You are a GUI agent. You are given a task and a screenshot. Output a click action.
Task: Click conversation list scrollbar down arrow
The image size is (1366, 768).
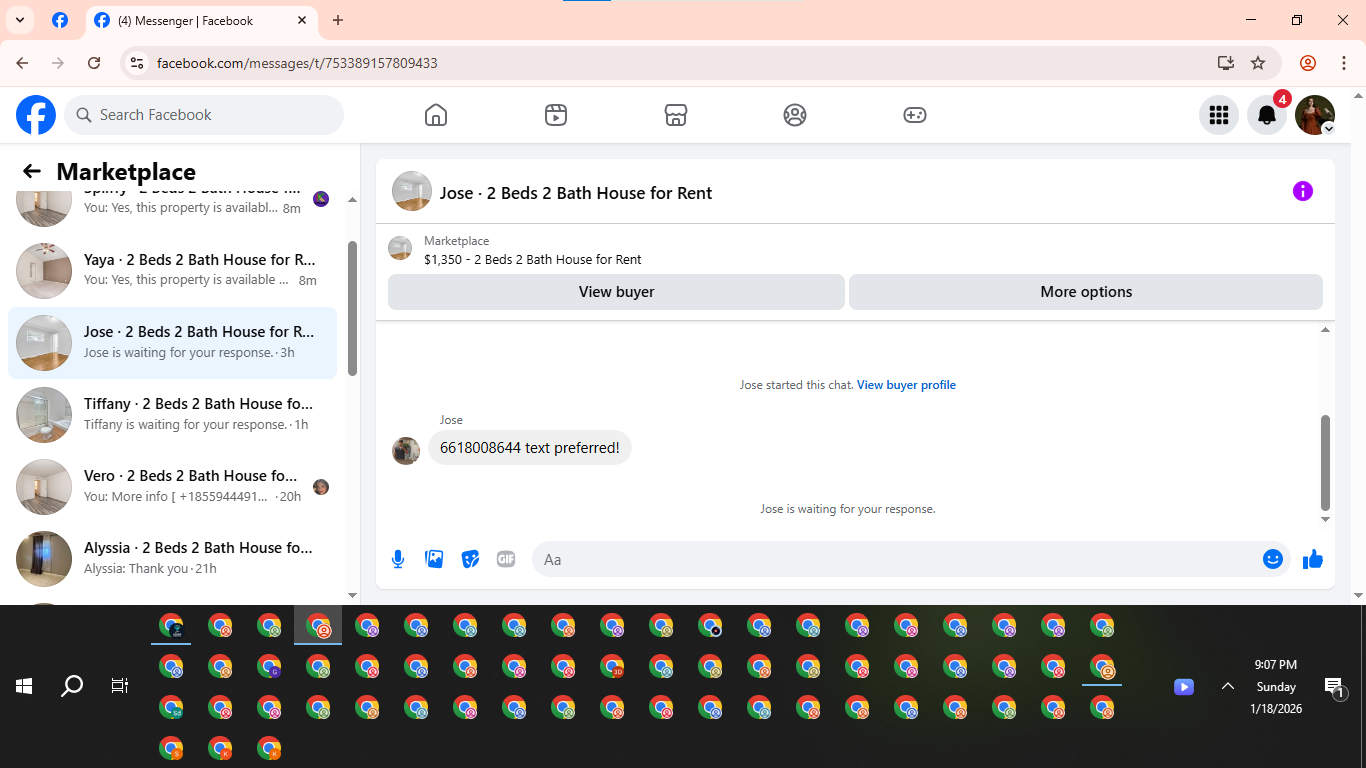tap(352, 595)
